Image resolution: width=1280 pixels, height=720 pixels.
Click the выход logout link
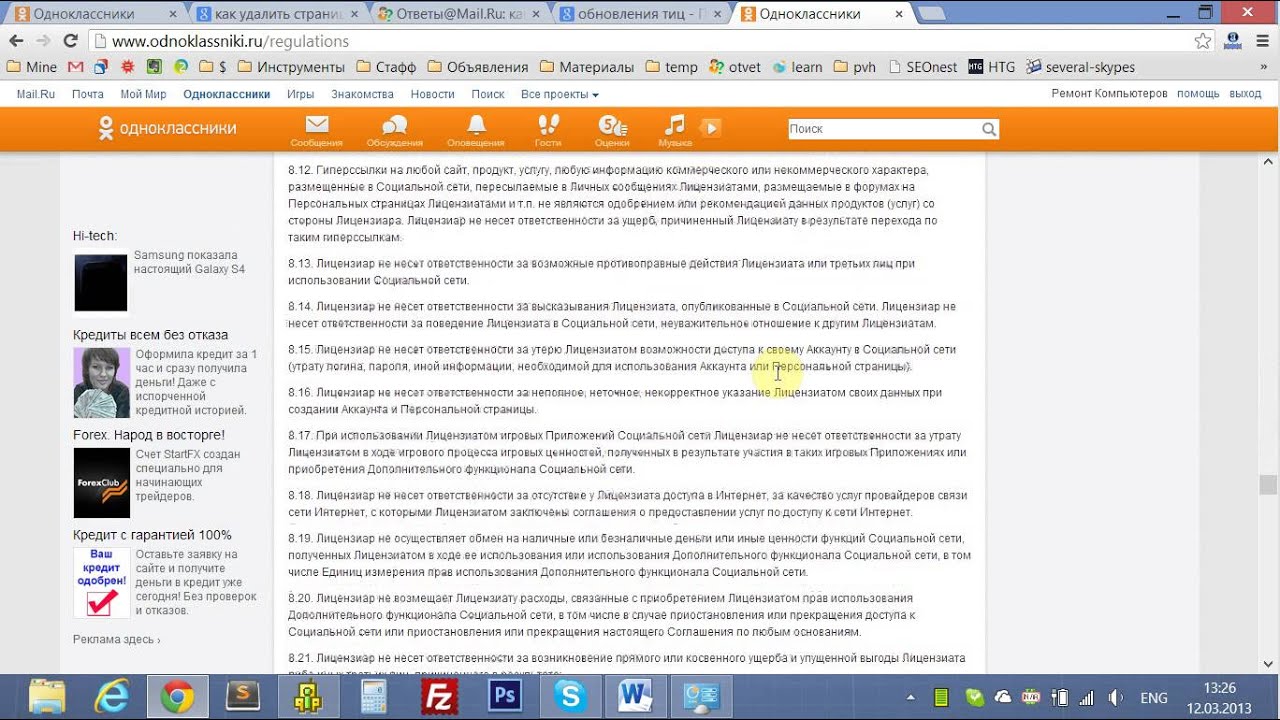[1245, 93]
